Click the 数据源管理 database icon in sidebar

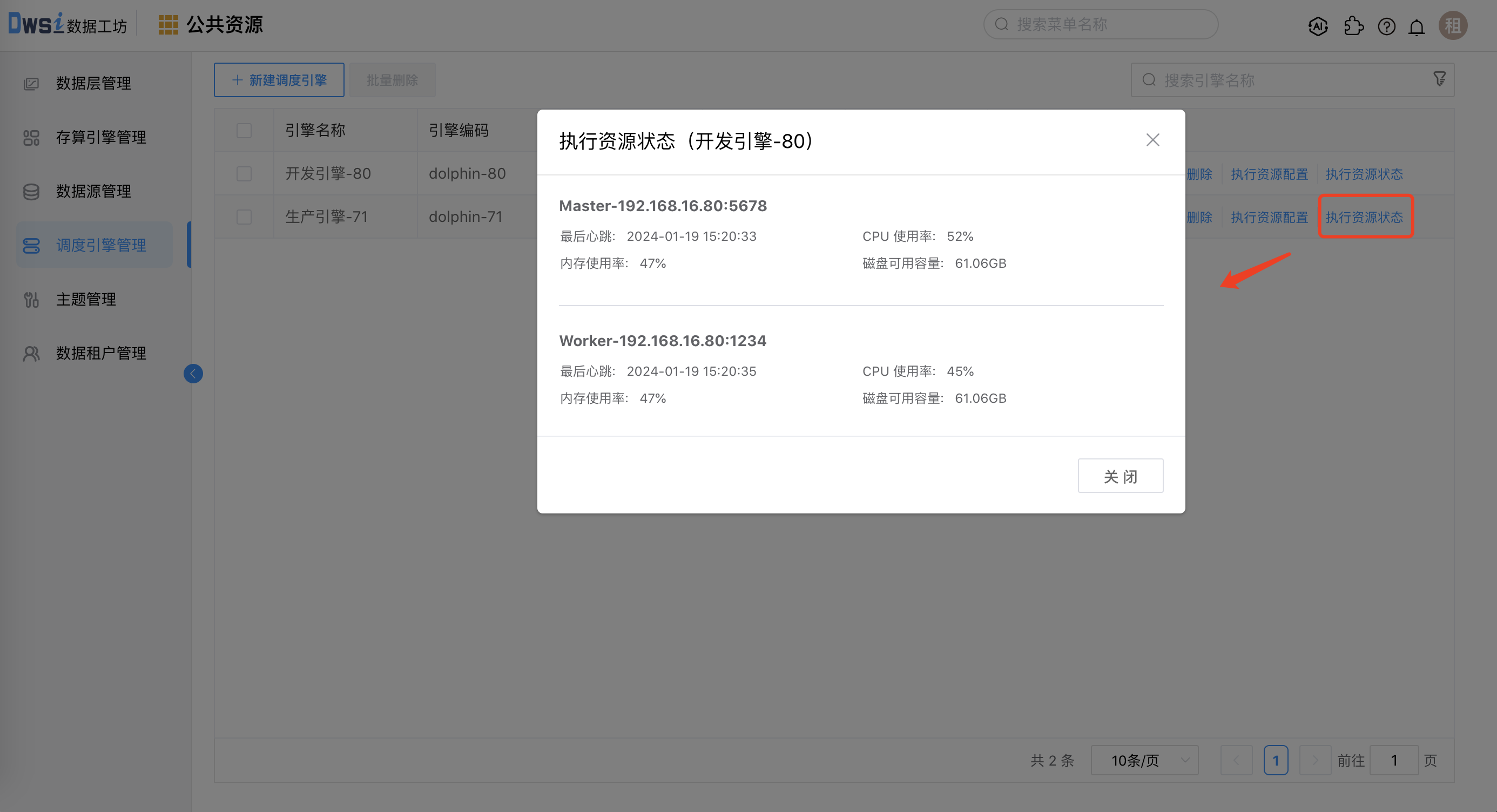(31, 191)
